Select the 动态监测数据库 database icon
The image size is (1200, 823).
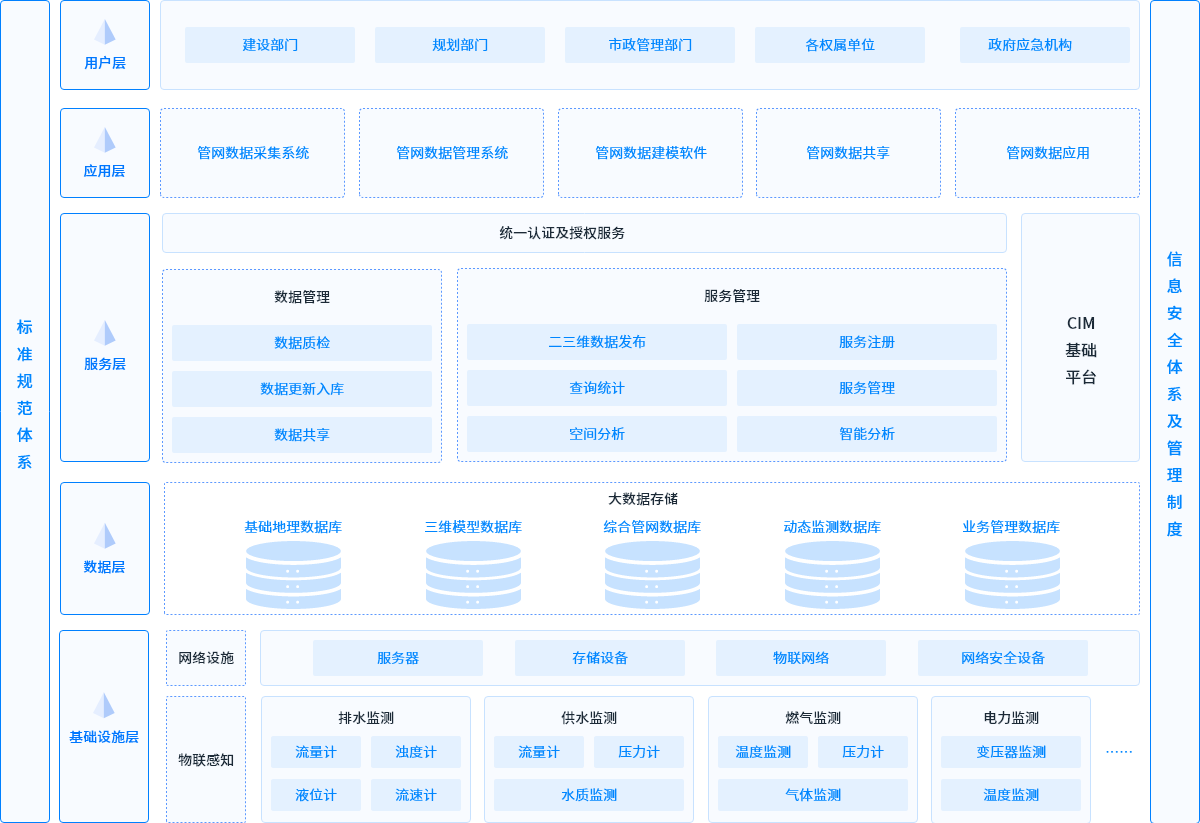pyautogui.click(x=832, y=575)
